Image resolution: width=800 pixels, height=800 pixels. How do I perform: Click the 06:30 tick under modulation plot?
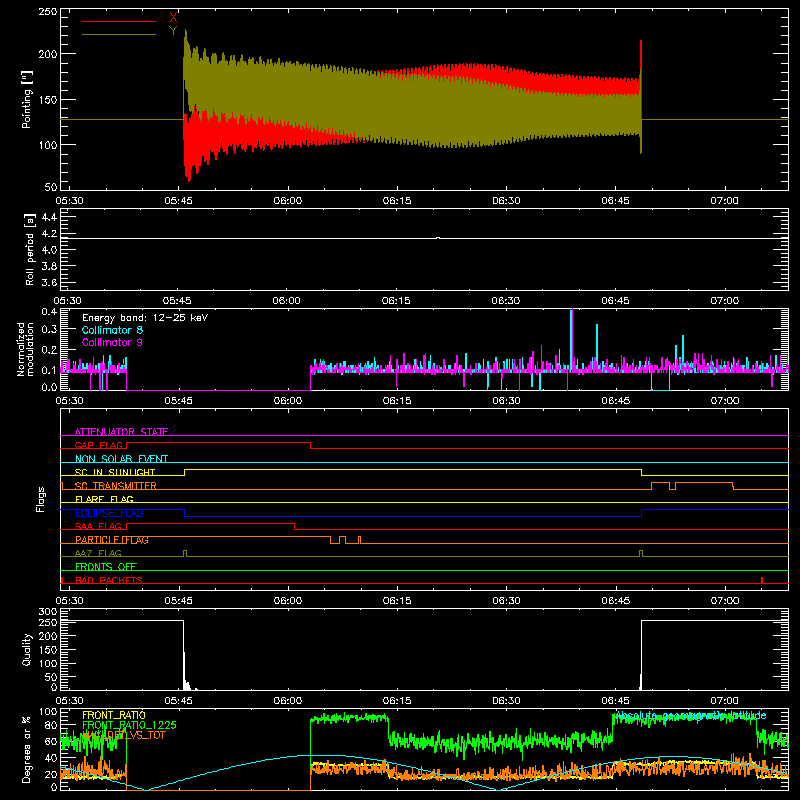tap(506, 401)
